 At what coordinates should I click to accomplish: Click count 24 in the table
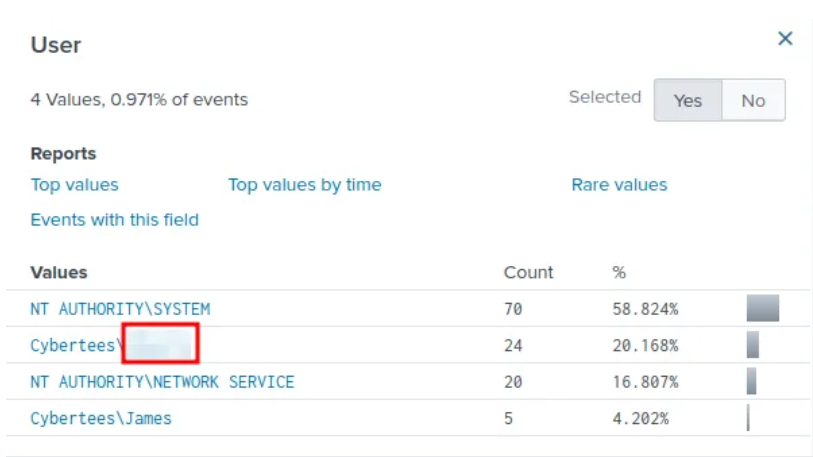(513, 345)
